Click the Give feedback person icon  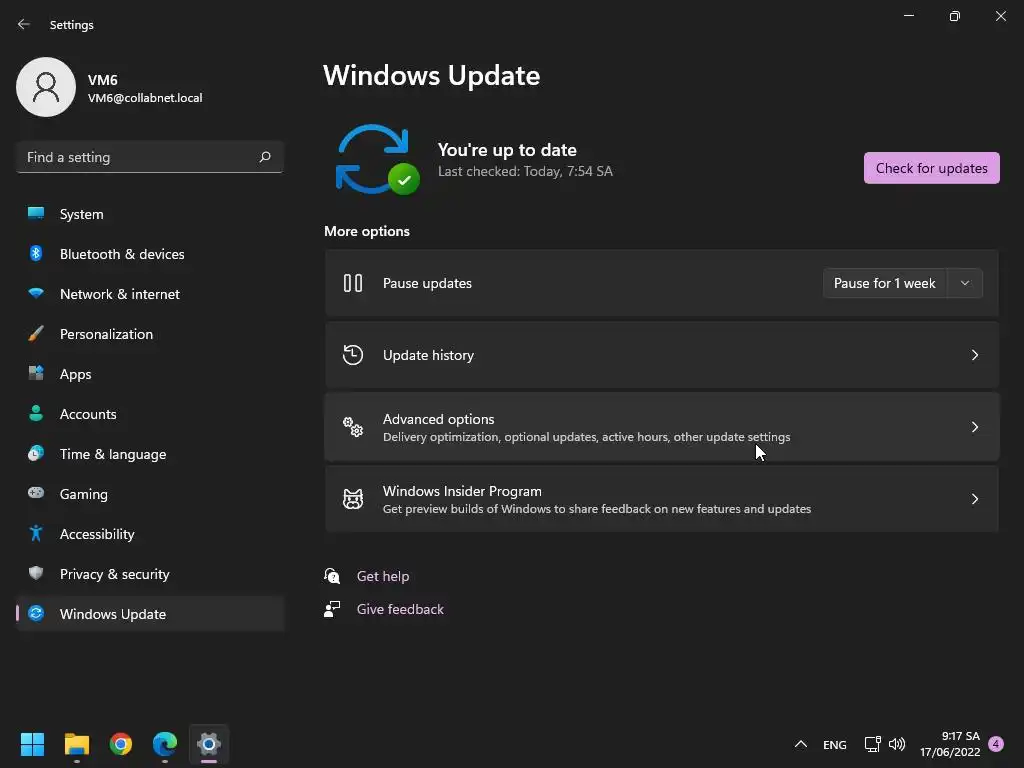point(332,609)
